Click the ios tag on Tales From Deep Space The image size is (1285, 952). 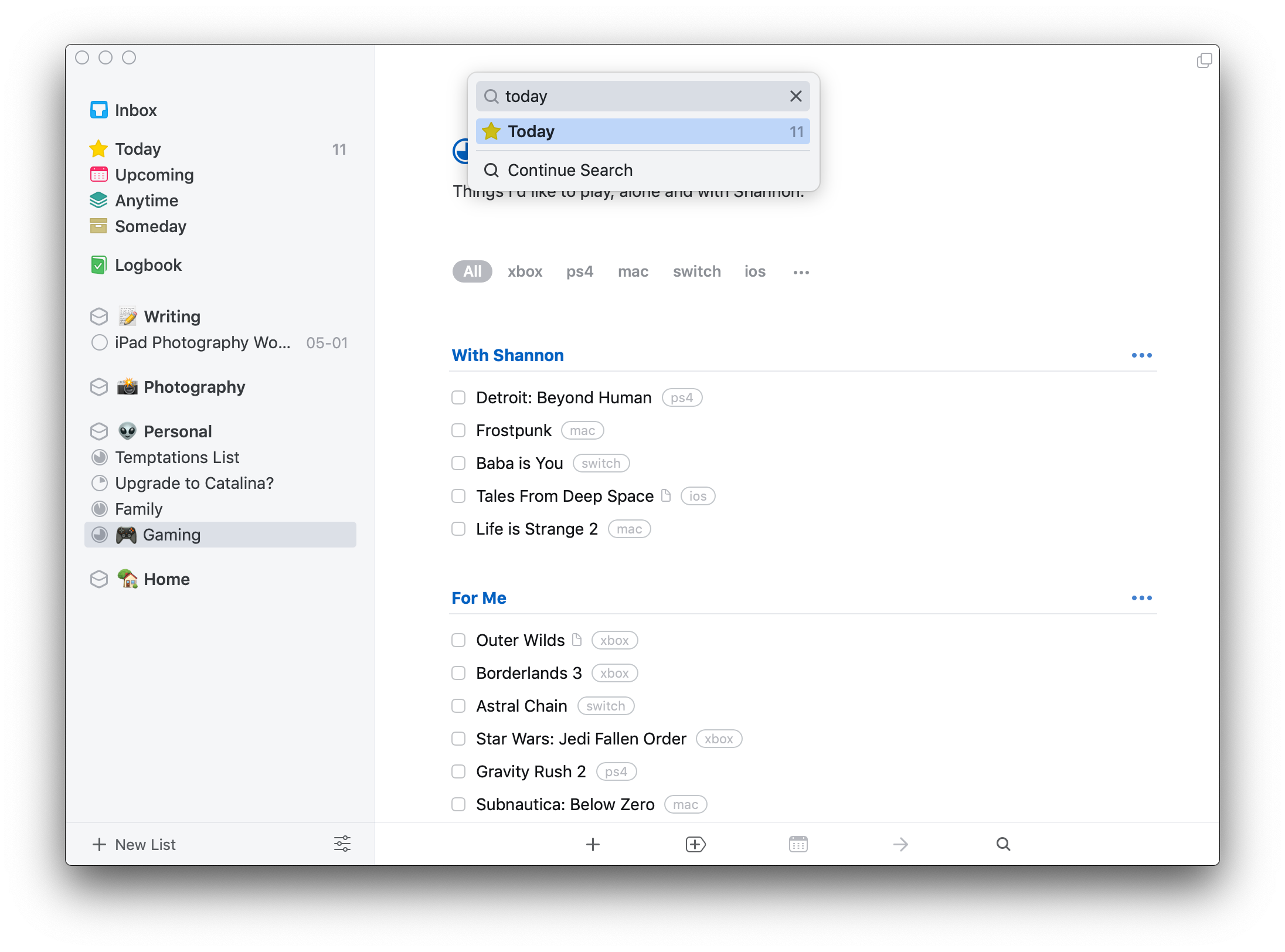click(698, 496)
